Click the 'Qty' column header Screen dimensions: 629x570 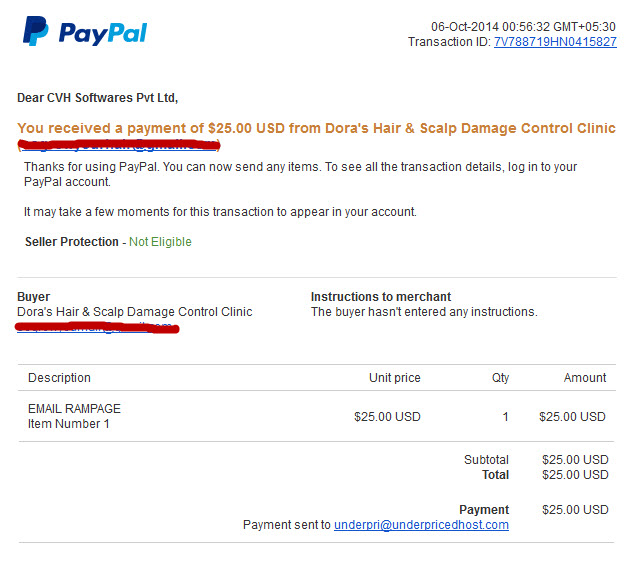coord(500,378)
